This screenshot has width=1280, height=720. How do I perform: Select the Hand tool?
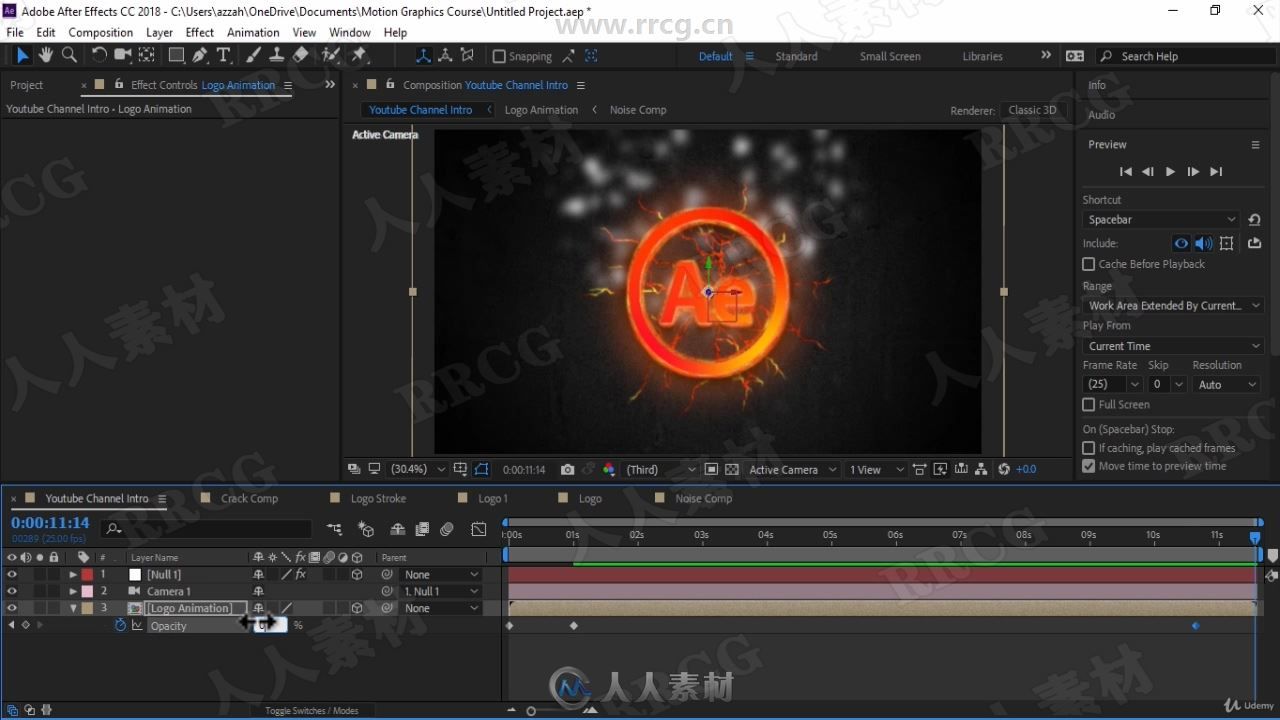coord(46,55)
